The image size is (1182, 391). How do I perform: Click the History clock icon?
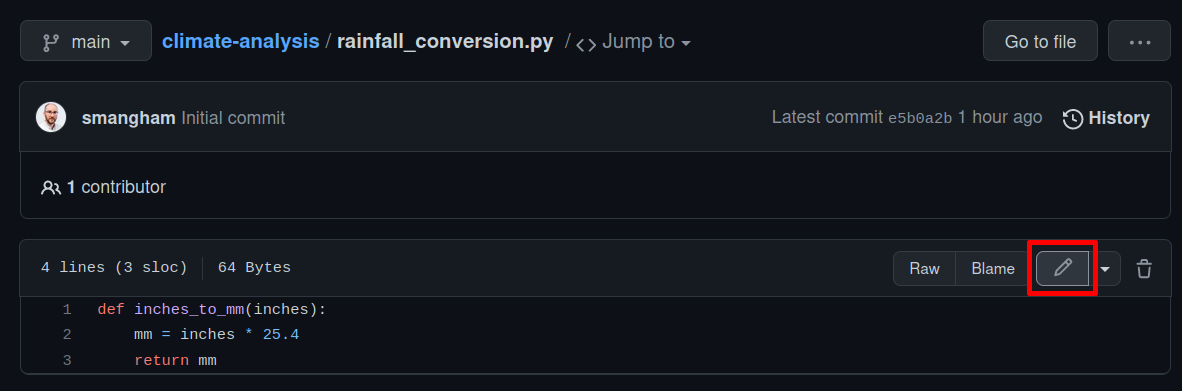tap(1073, 118)
